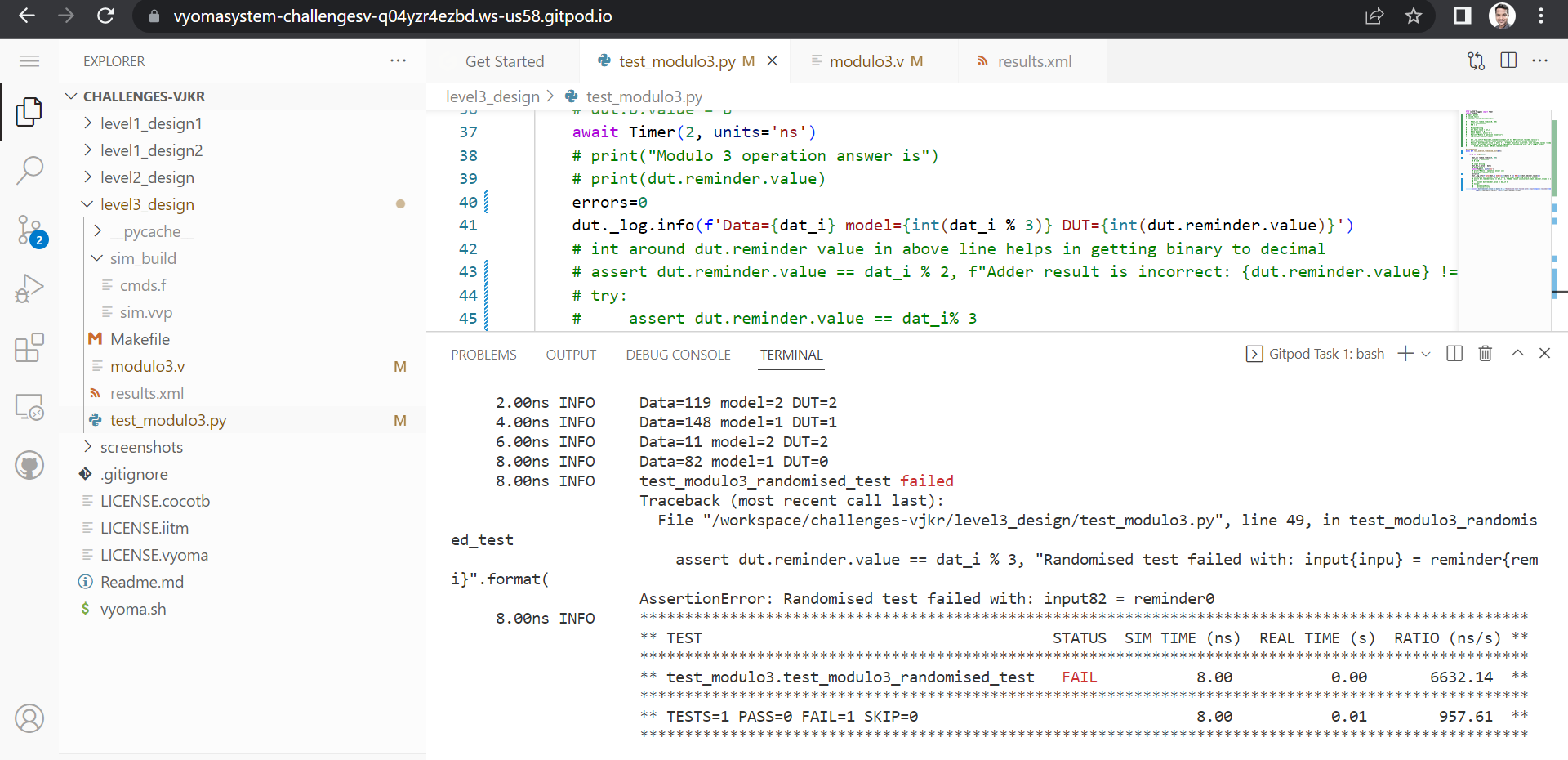Open new terminal launch profile dropdown
Screen dimensions: 1568x760
[1427, 354]
